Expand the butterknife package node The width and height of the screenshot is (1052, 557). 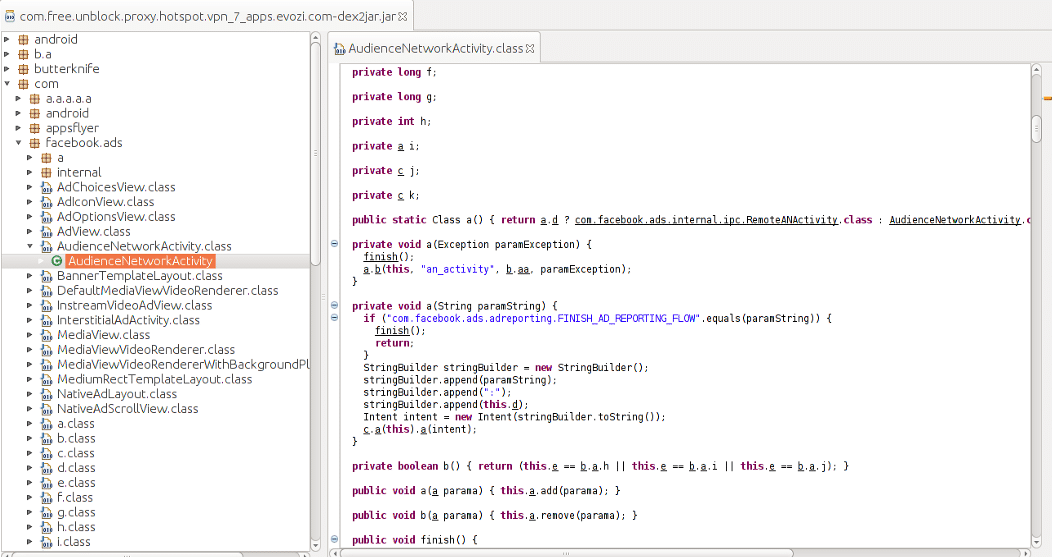(x=7, y=69)
